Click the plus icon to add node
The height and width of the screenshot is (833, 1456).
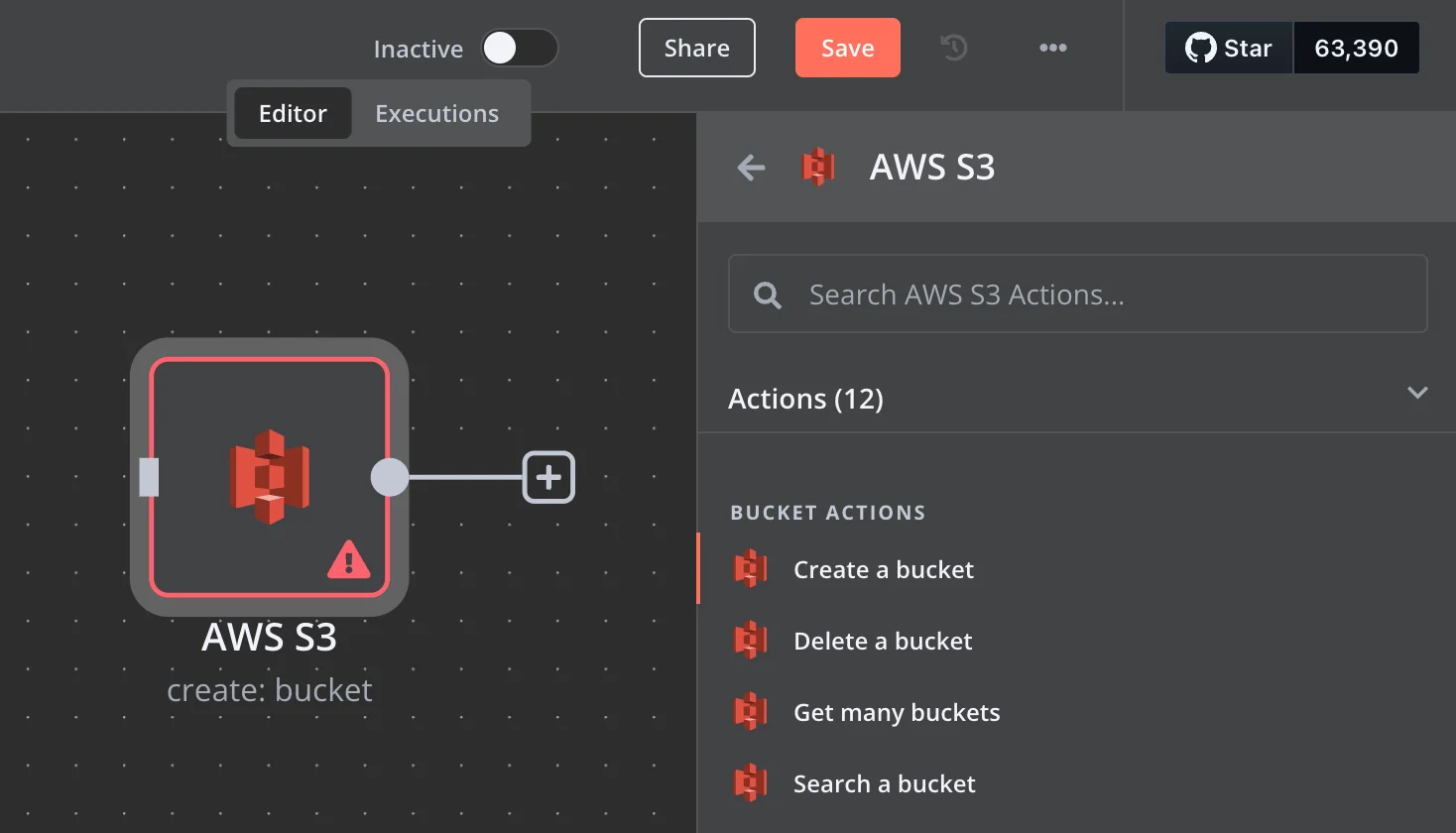(548, 477)
